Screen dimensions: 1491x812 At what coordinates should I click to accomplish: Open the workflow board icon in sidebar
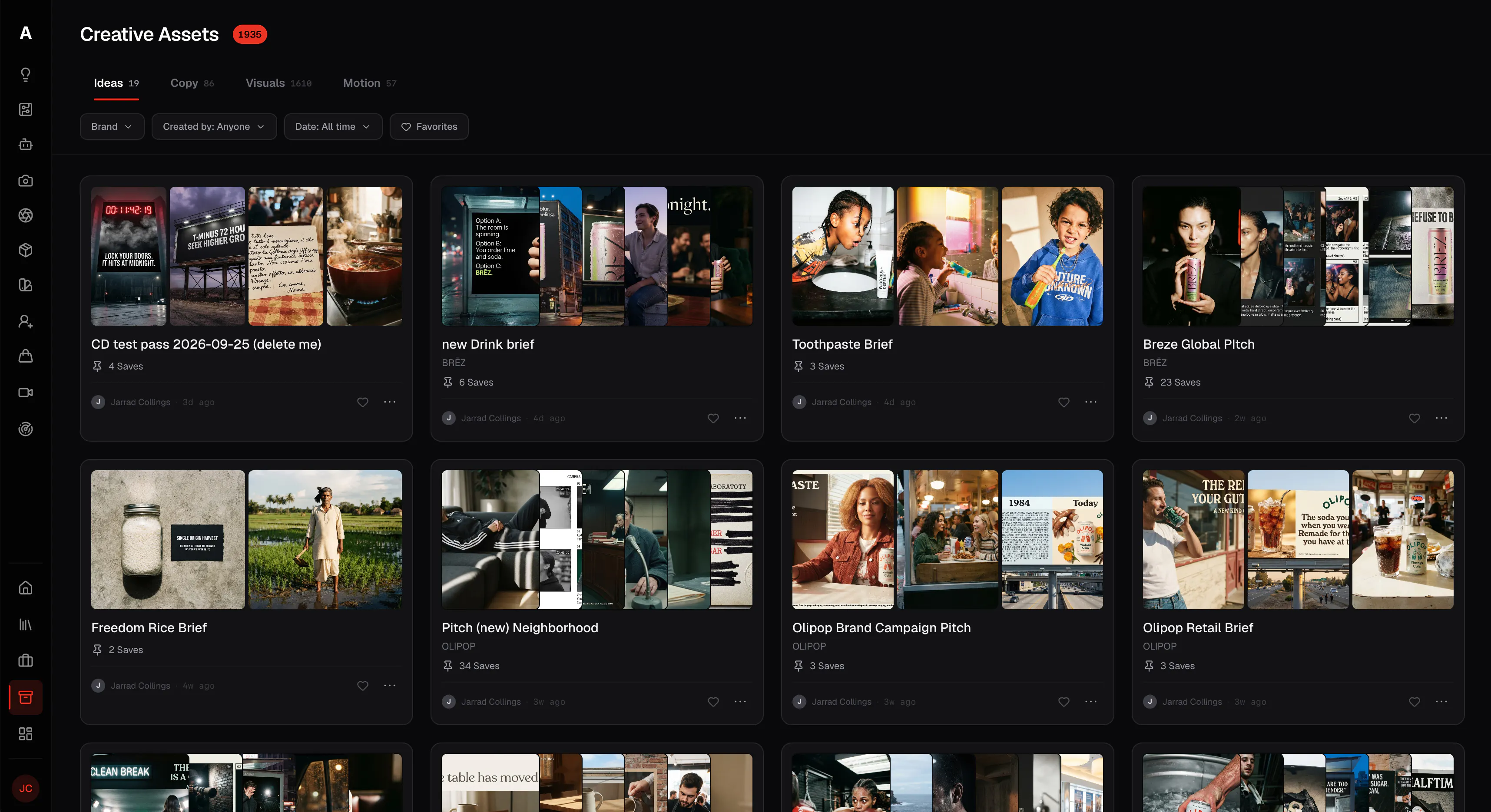point(26,109)
